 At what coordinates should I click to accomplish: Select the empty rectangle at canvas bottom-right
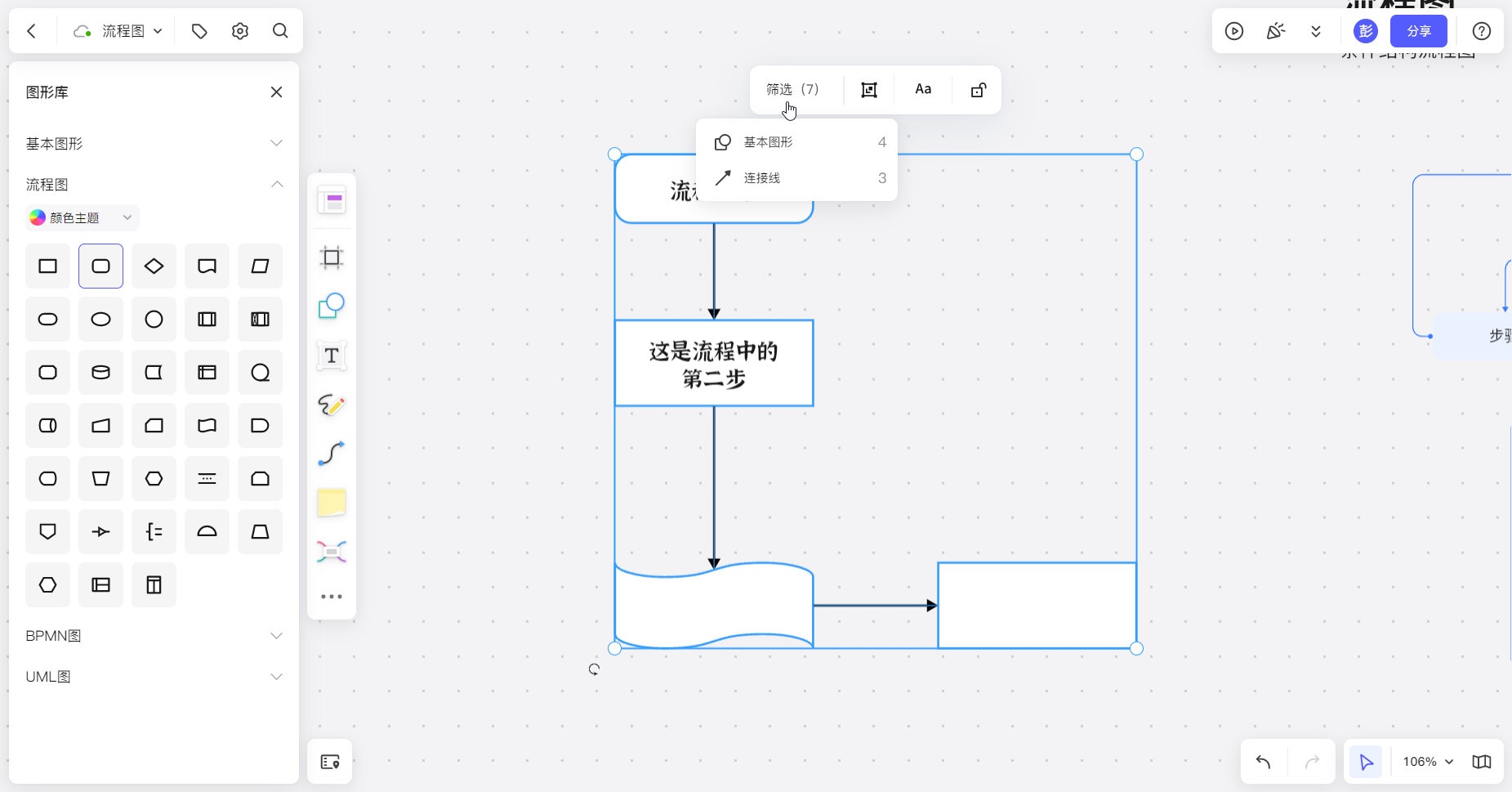(x=1037, y=606)
